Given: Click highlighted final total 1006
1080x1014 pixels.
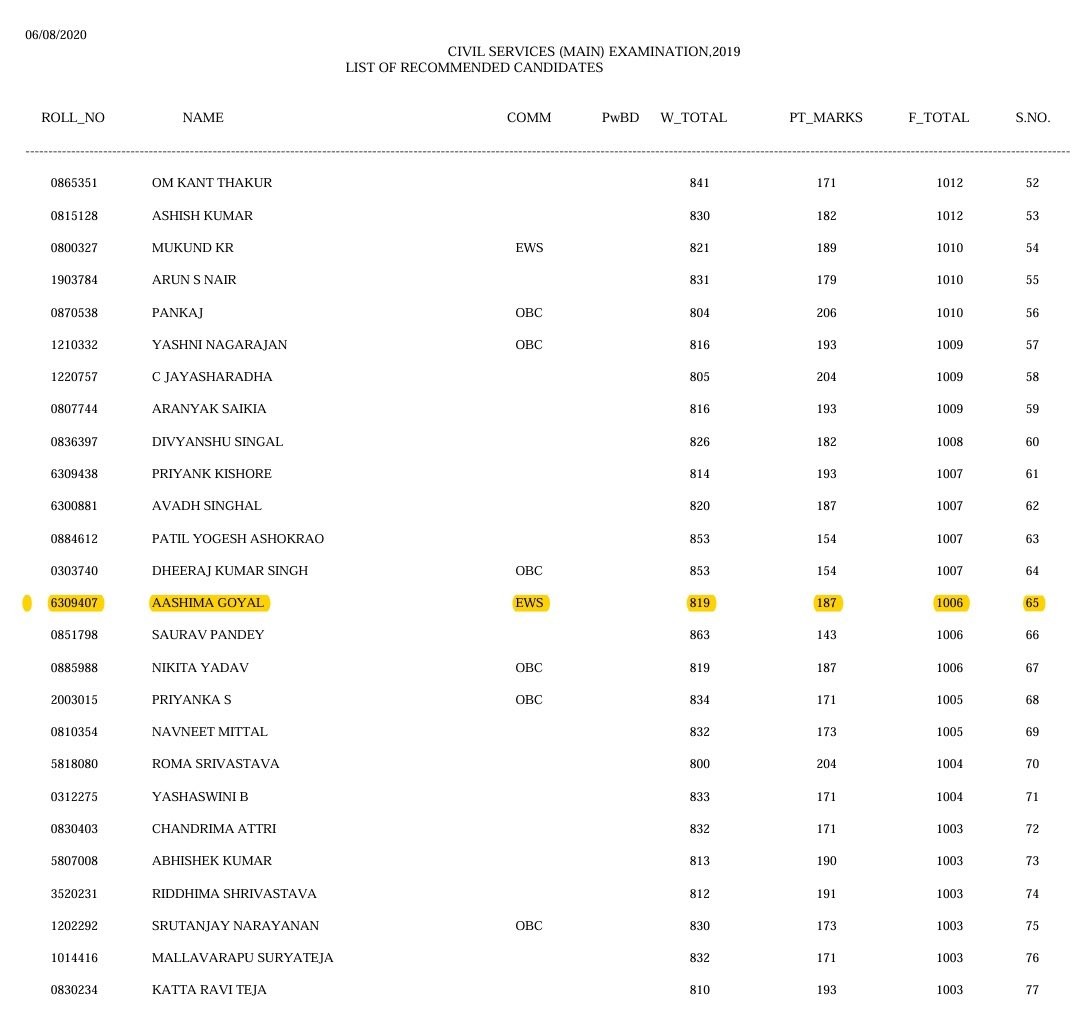Looking at the screenshot, I should click(950, 603).
